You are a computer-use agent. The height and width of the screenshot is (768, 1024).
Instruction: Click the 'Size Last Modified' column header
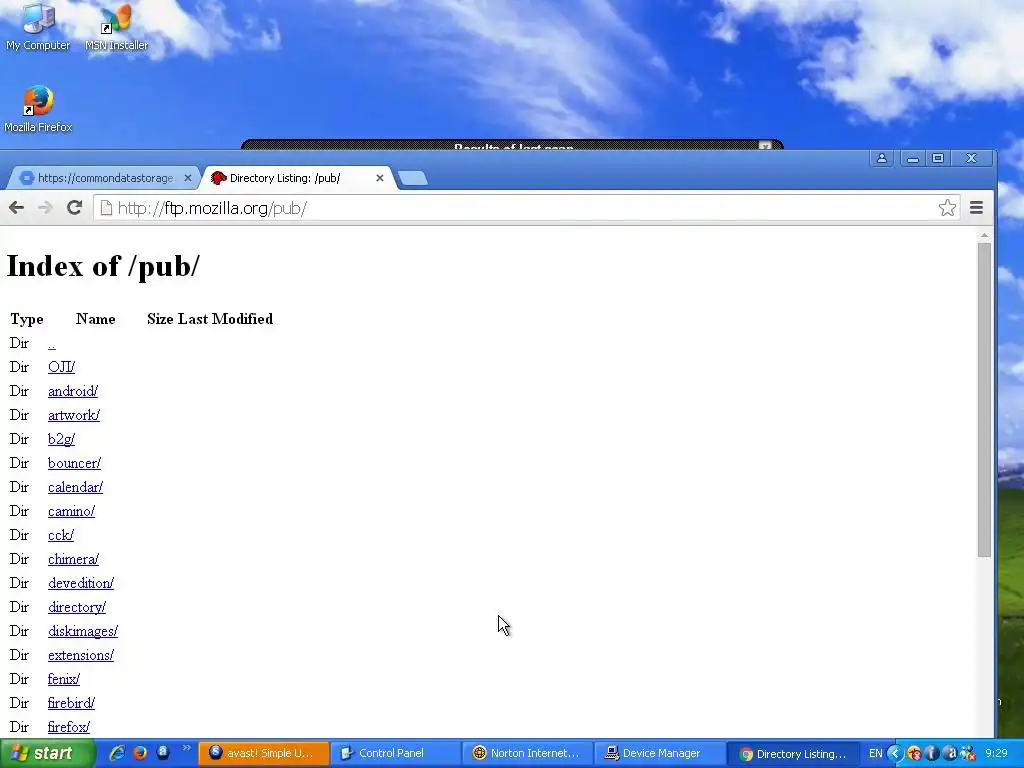point(210,319)
